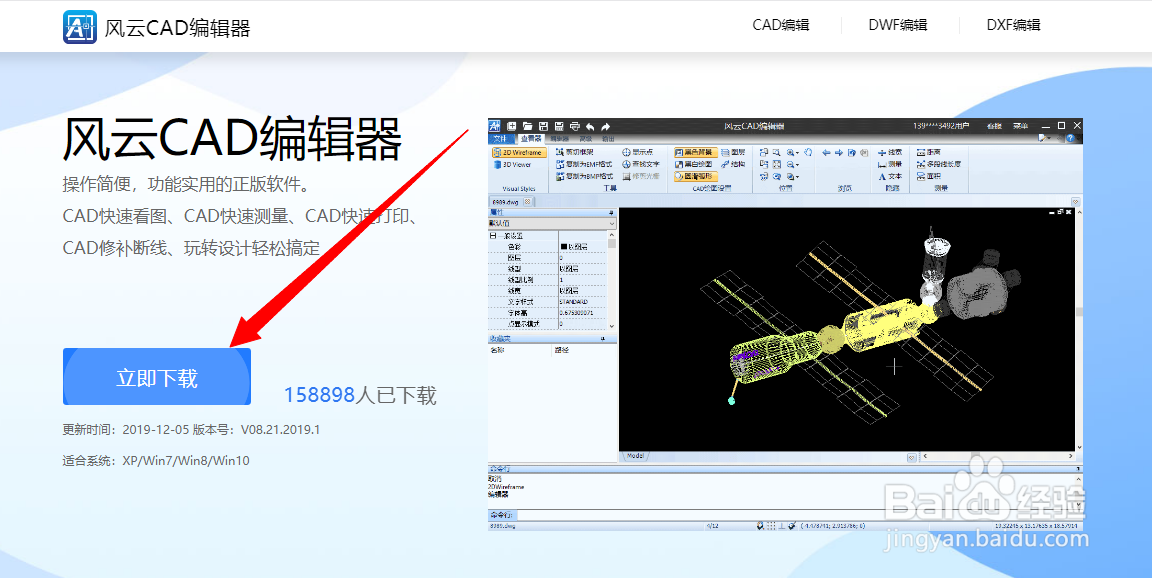1152x578 pixels.
Task: Click the New file icon in quick toolbar
Action: click(511, 126)
